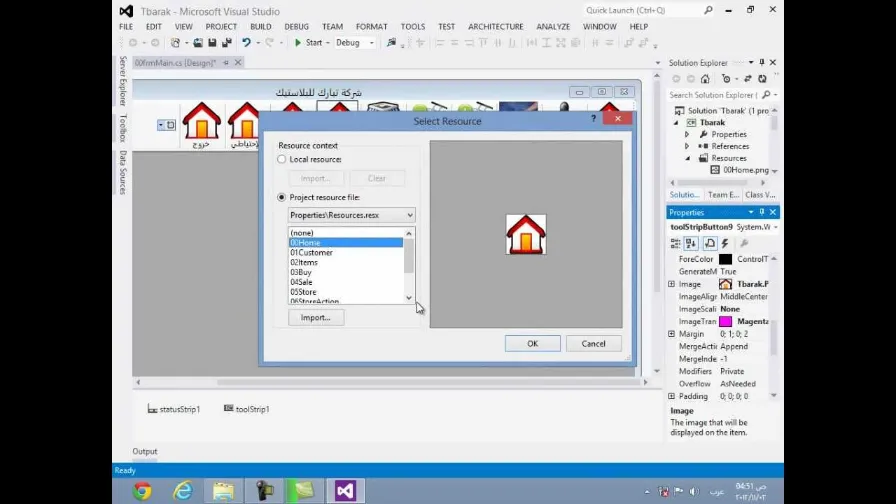Image resolution: width=896 pixels, height=504 pixels.
Task: Open Internet Explorer from the taskbar
Action: pos(183,491)
